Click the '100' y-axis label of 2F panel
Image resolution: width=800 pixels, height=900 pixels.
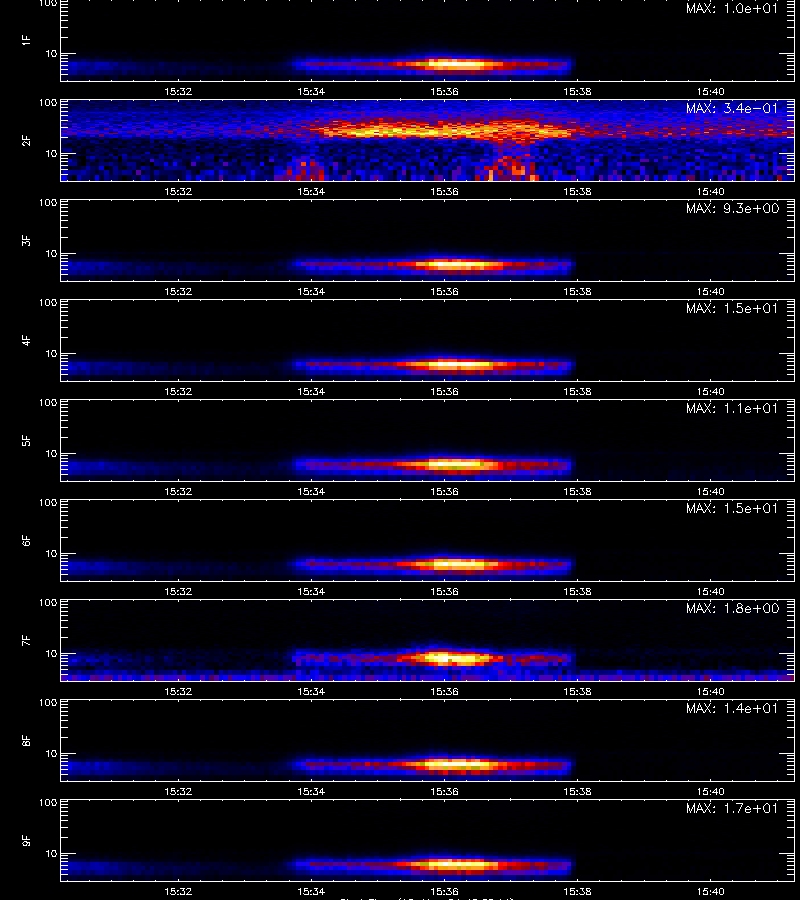click(48, 103)
